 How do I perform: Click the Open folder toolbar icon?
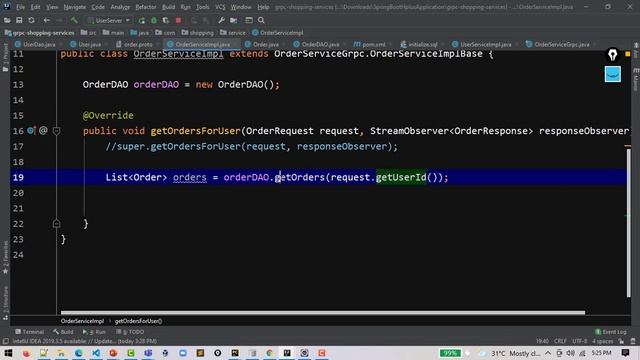point(7,20)
